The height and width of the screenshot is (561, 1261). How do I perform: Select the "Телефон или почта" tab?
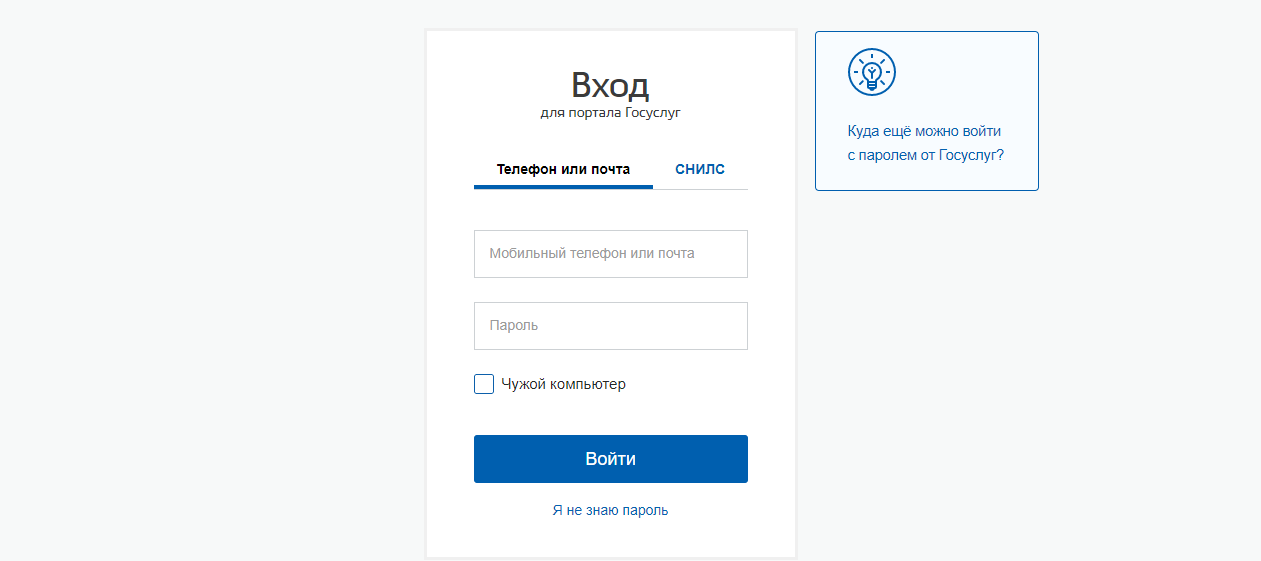(x=563, y=169)
